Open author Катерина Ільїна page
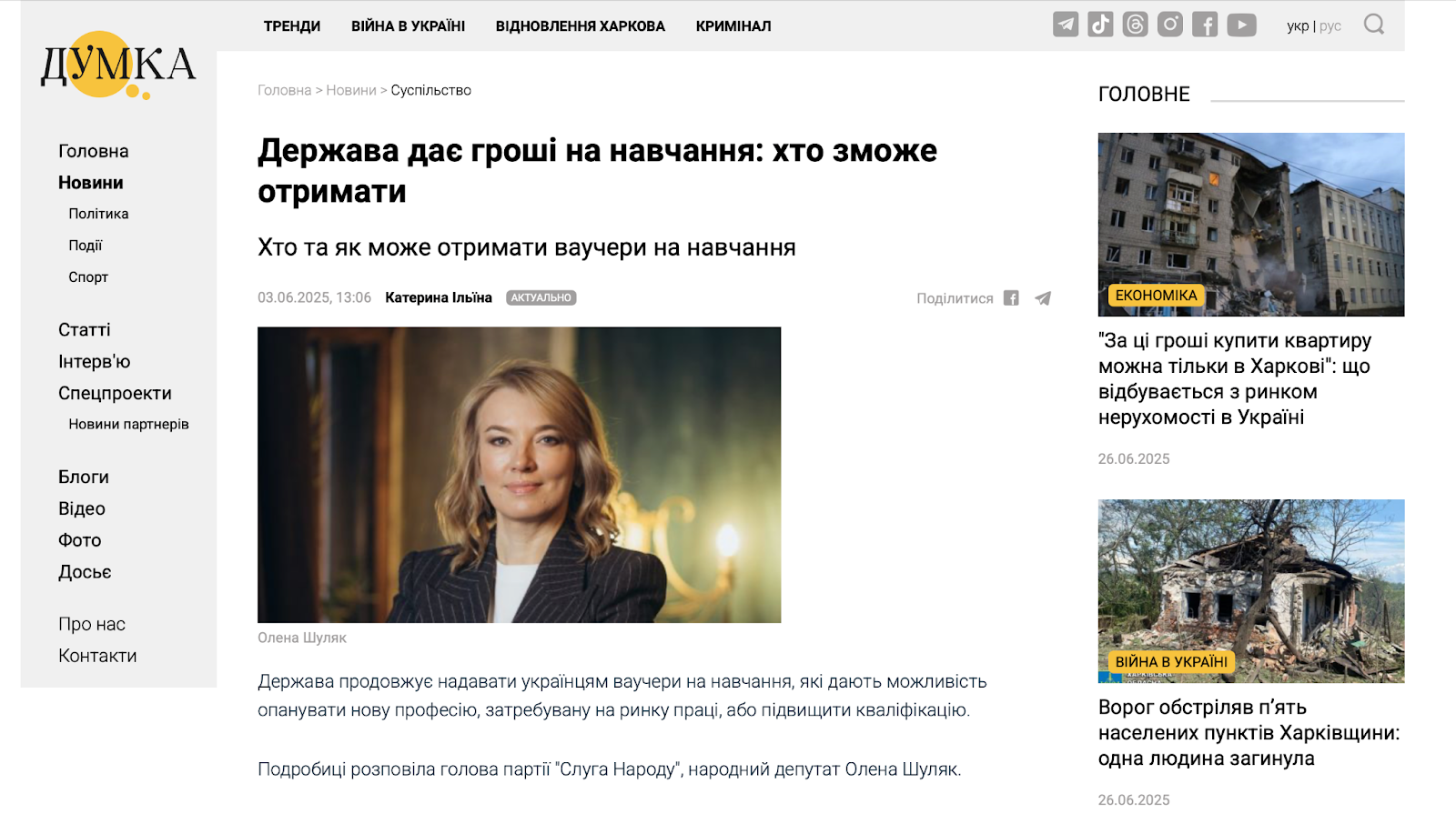The width and height of the screenshot is (1456, 814). click(x=439, y=297)
